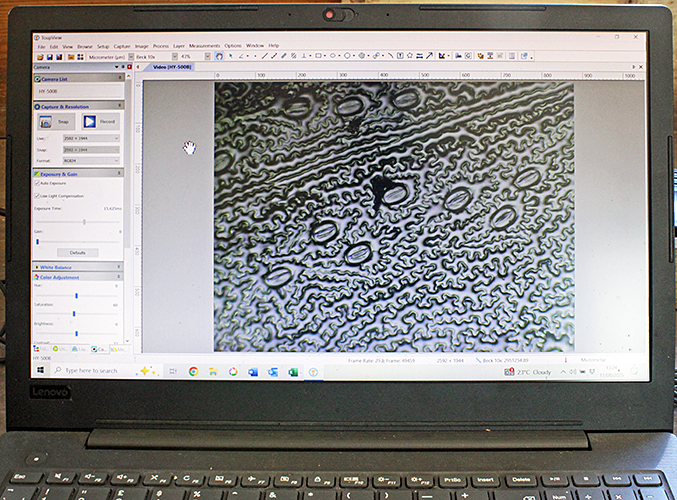This screenshot has width=677, height=500.
Task: Select HY-500B in Camera List
Action: (x=48, y=92)
